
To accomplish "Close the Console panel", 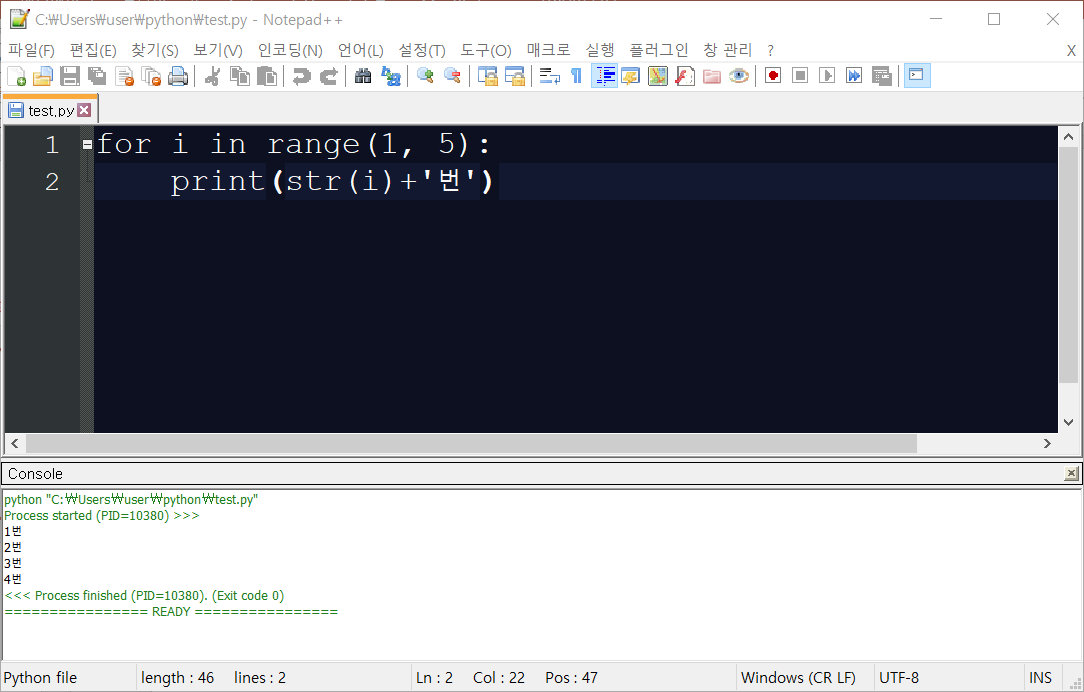I will 1071,474.
